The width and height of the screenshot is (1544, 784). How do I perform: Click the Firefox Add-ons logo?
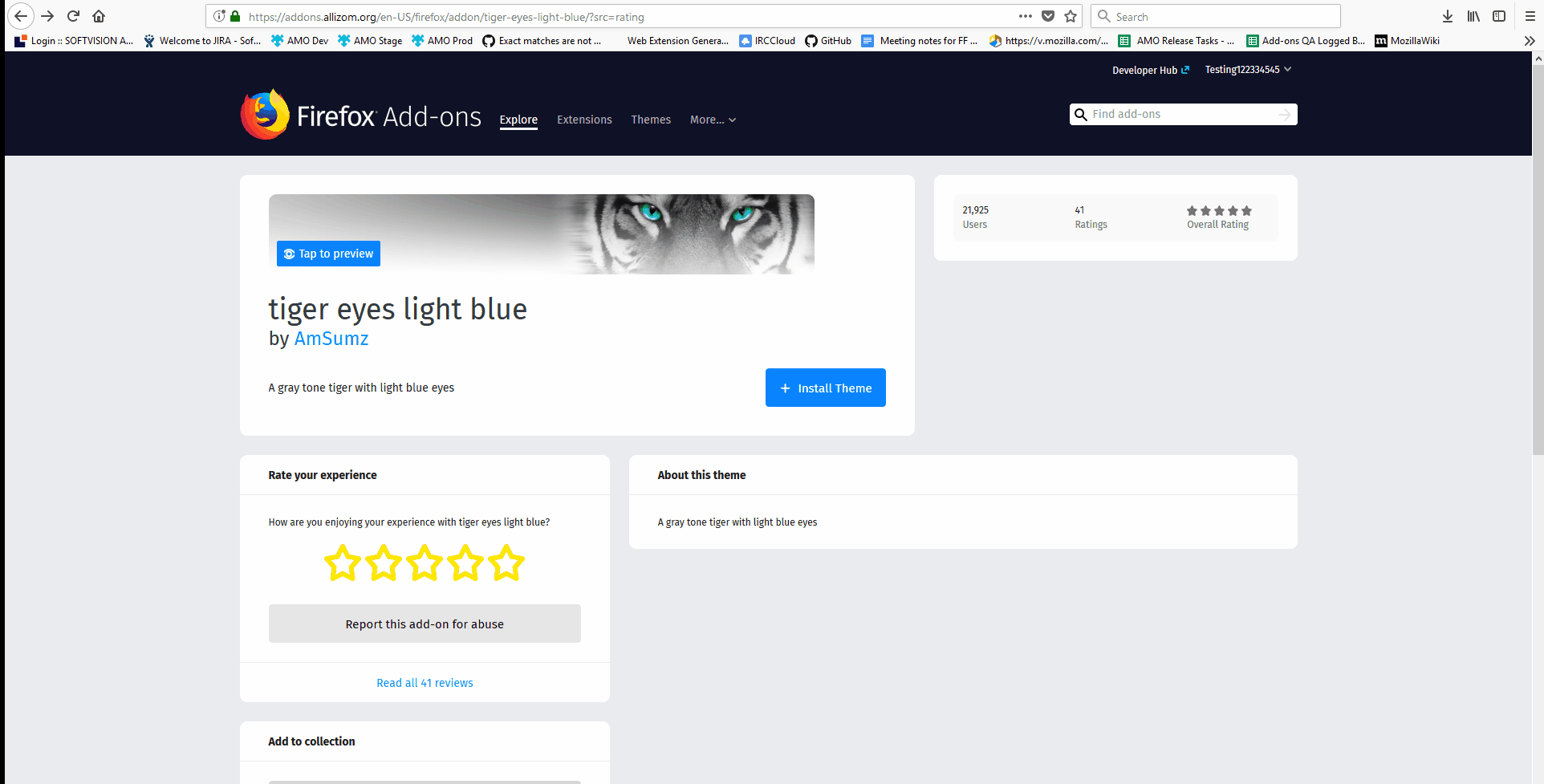click(361, 115)
